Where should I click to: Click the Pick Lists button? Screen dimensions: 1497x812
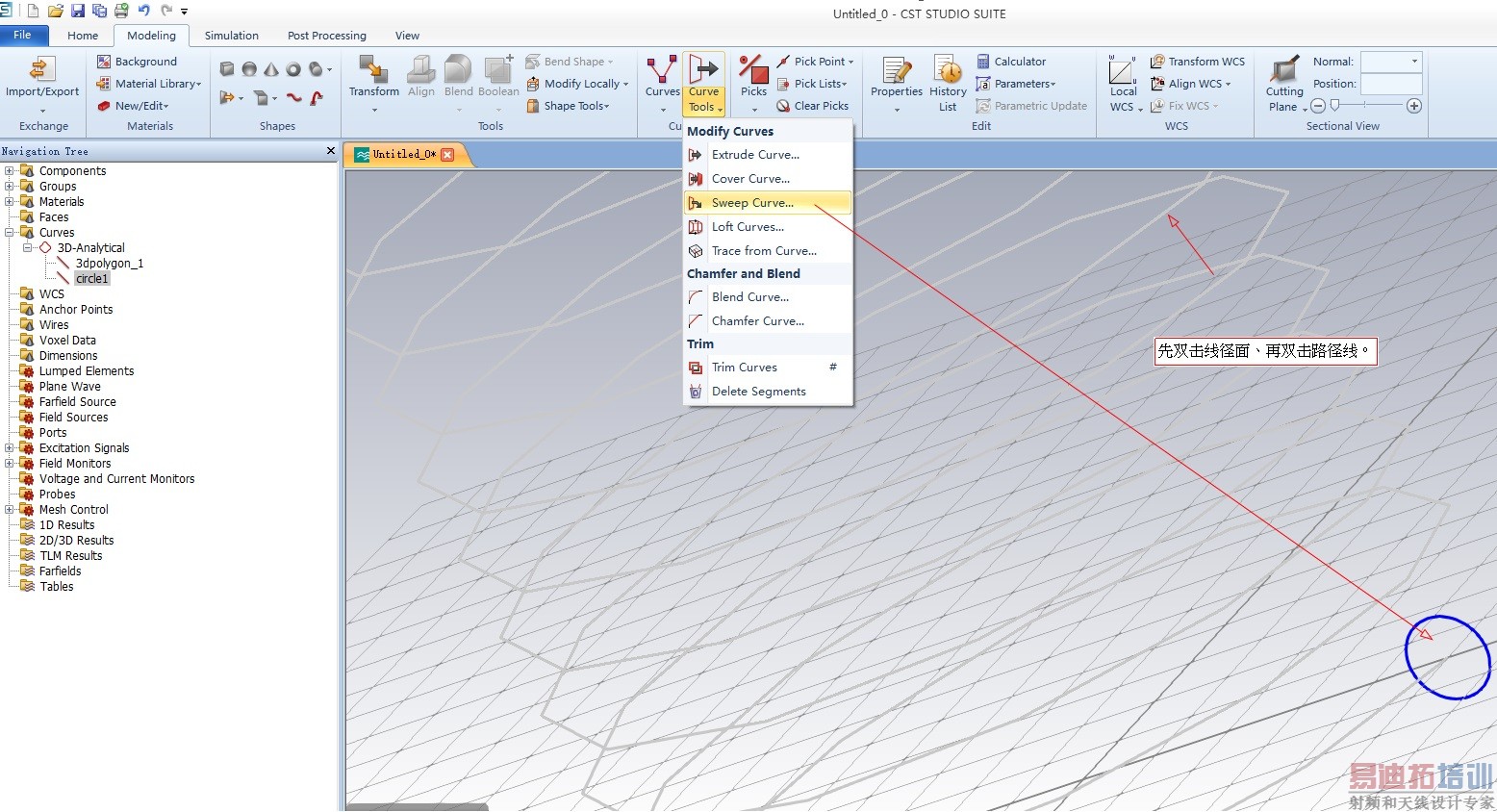[x=812, y=84]
